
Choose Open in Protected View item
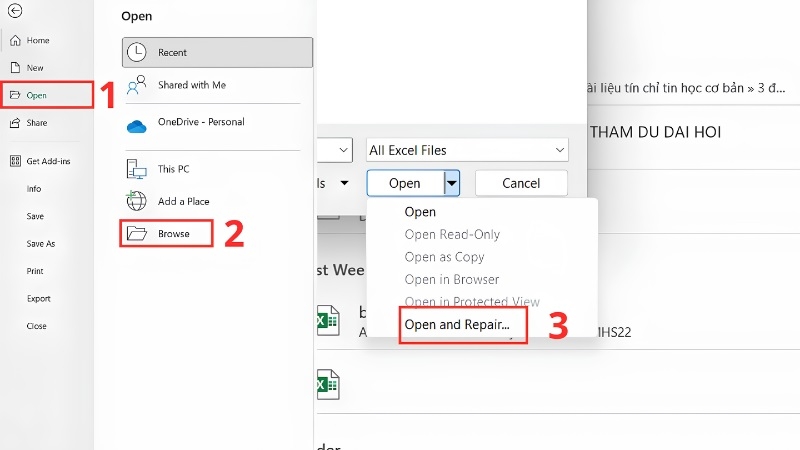(472, 302)
